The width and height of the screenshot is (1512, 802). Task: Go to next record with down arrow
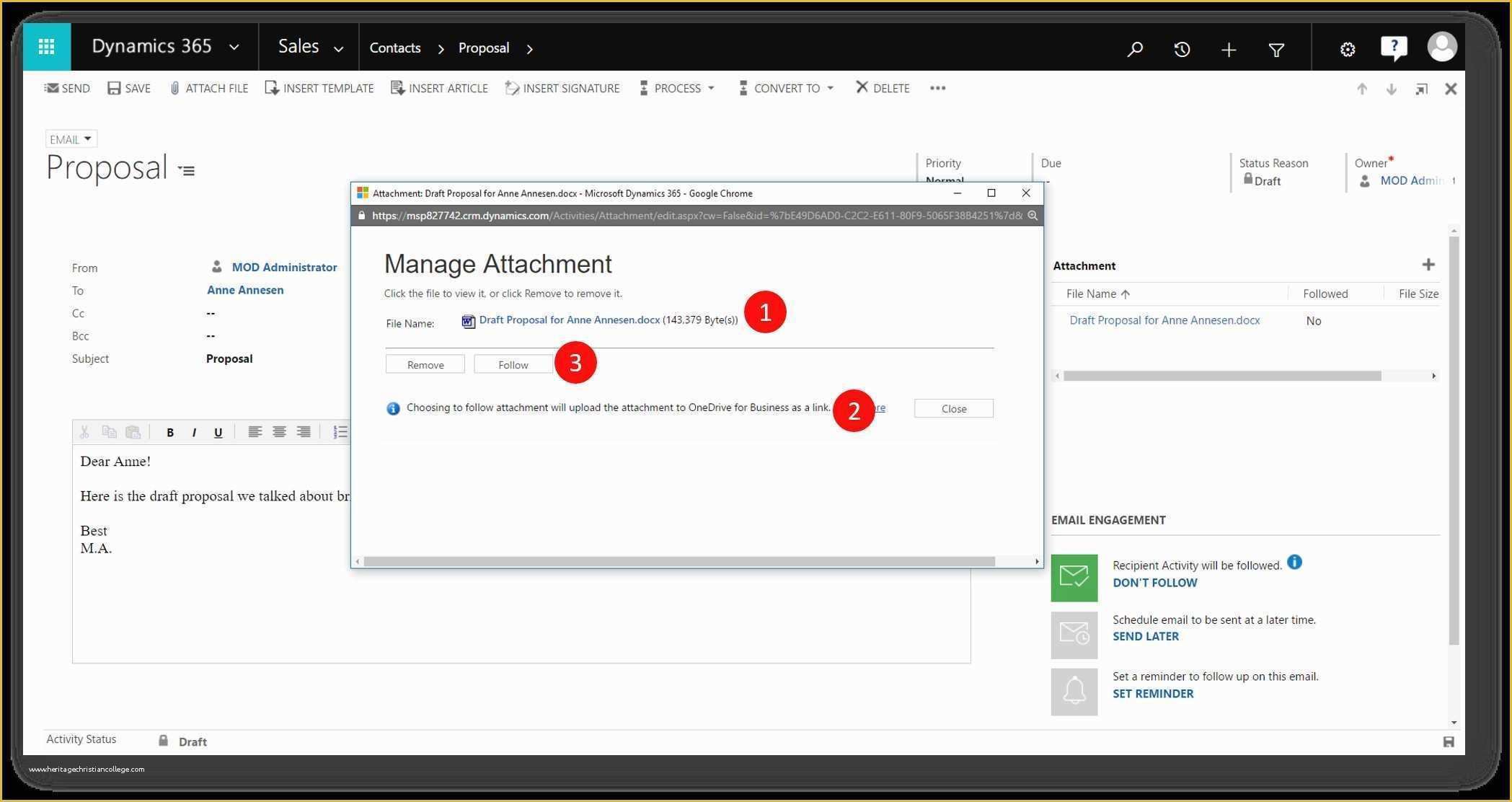[x=1392, y=89]
